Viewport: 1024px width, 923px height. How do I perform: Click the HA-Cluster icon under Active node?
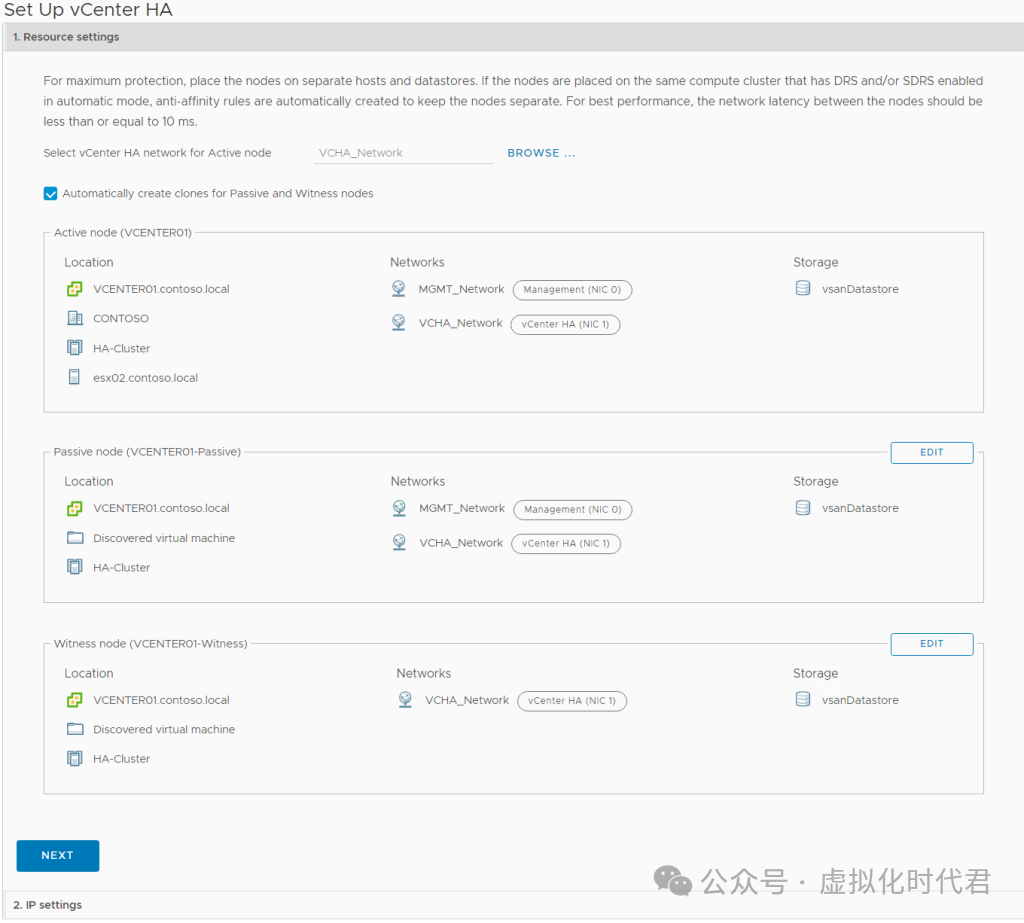(x=74, y=348)
